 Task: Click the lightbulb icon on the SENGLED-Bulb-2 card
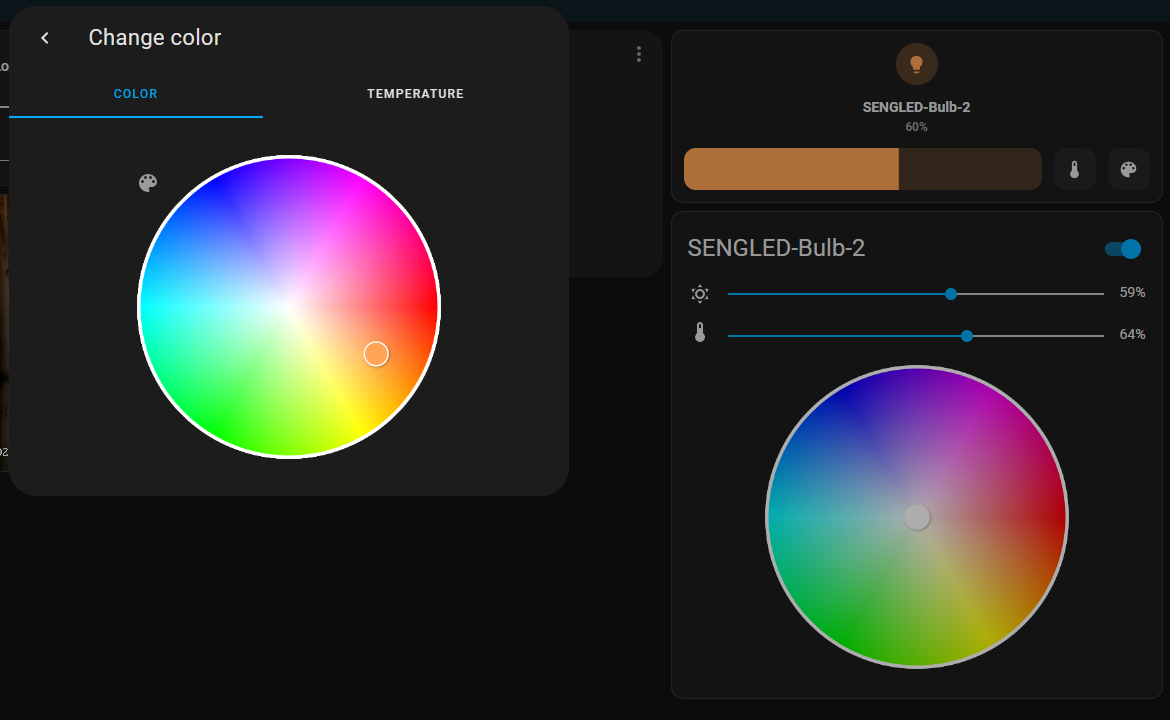click(x=916, y=63)
